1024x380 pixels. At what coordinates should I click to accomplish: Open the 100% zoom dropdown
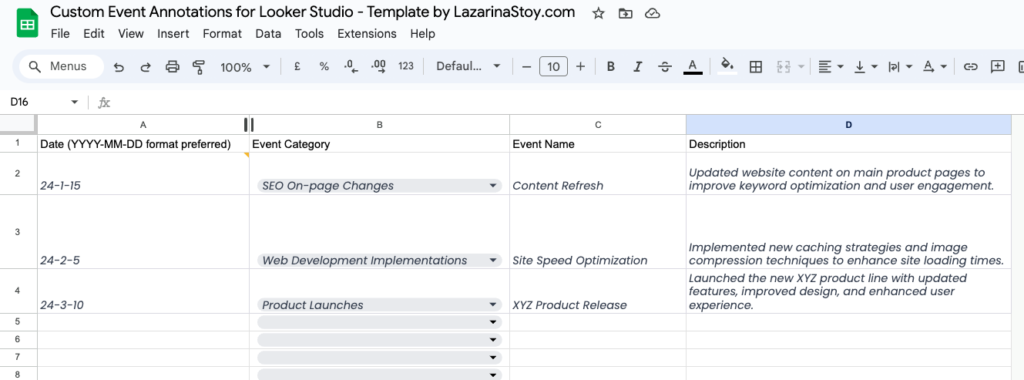pos(245,67)
